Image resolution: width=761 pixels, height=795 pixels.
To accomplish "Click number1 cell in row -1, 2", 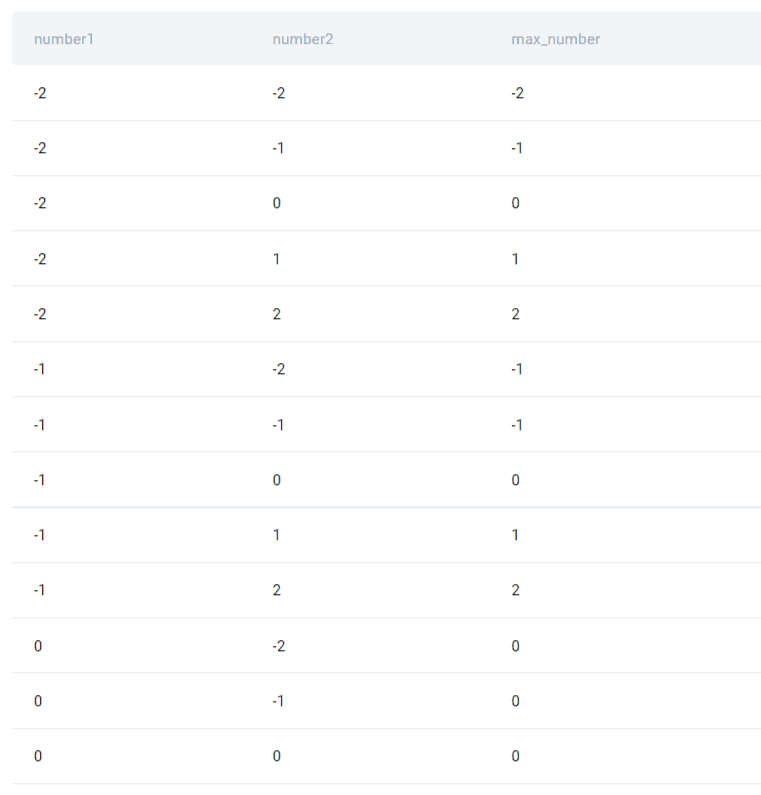I will pos(40,590).
